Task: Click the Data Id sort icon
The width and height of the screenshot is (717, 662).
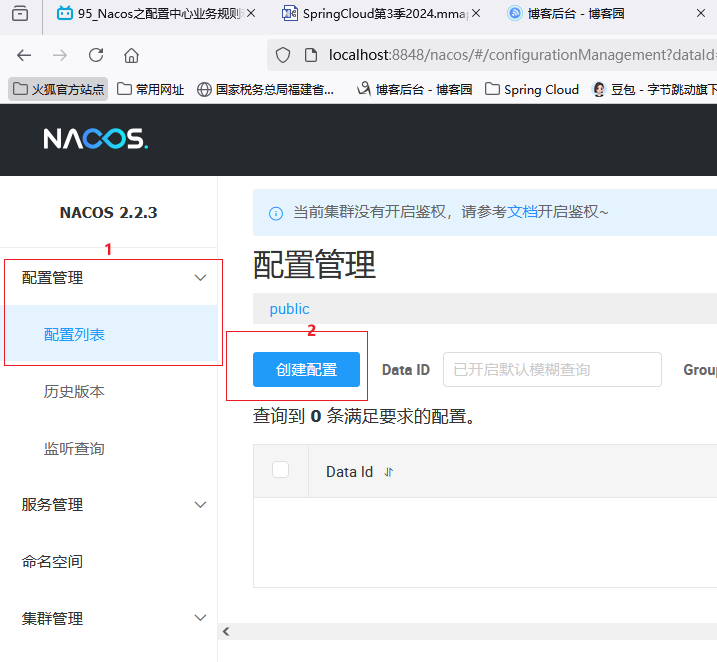Action: click(389, 472)
